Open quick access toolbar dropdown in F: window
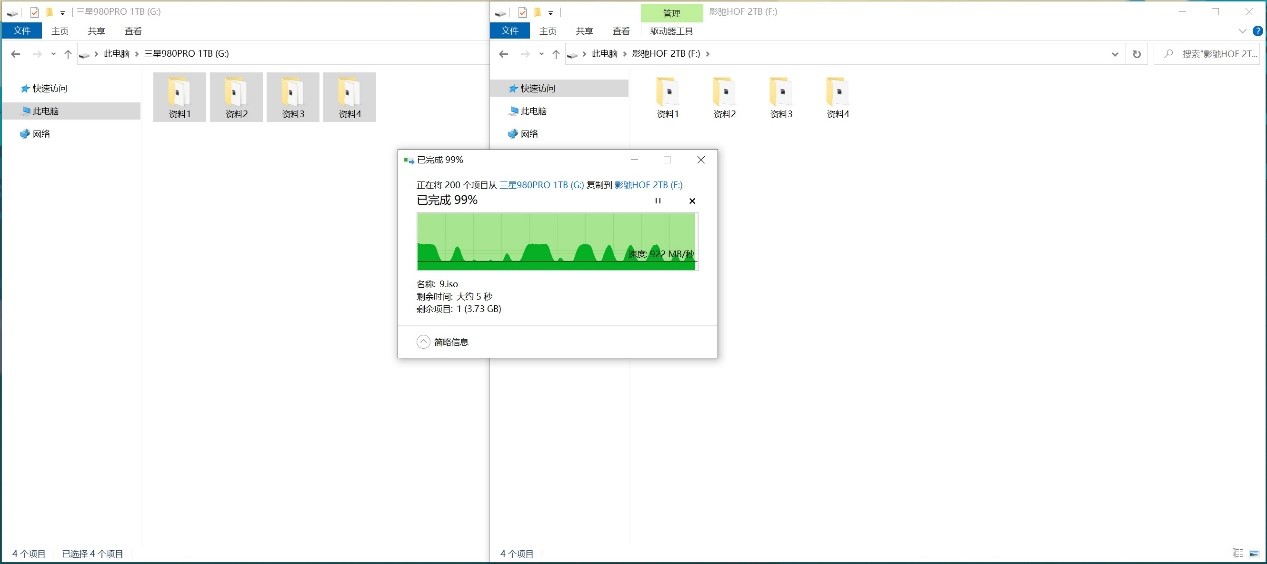 (551, 12)
